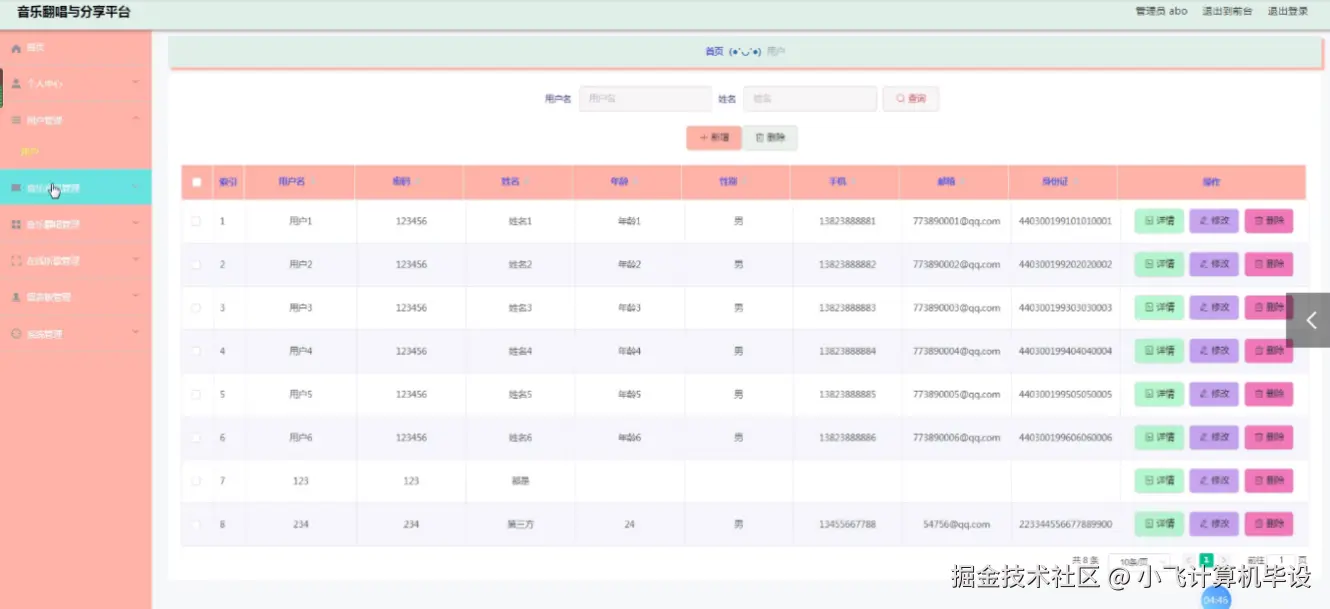This screenshot has width=1330, height=609.
Task: Click the 系统管理 smiley icon in sidebar
Action: point(15,334)
